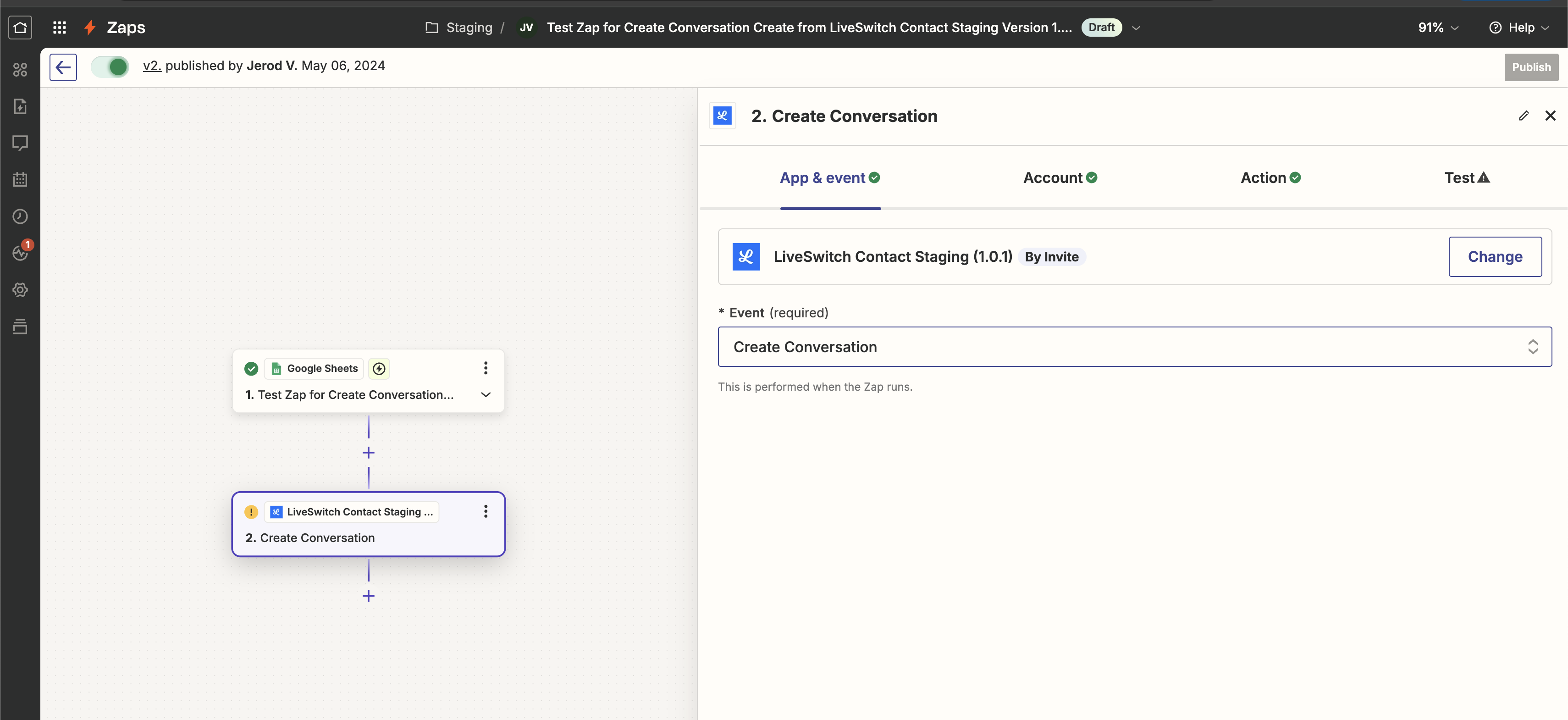Screen dimensions: 1568x720
Task: Select the '2. Create Conversation' step card
Action: (368, 524)
